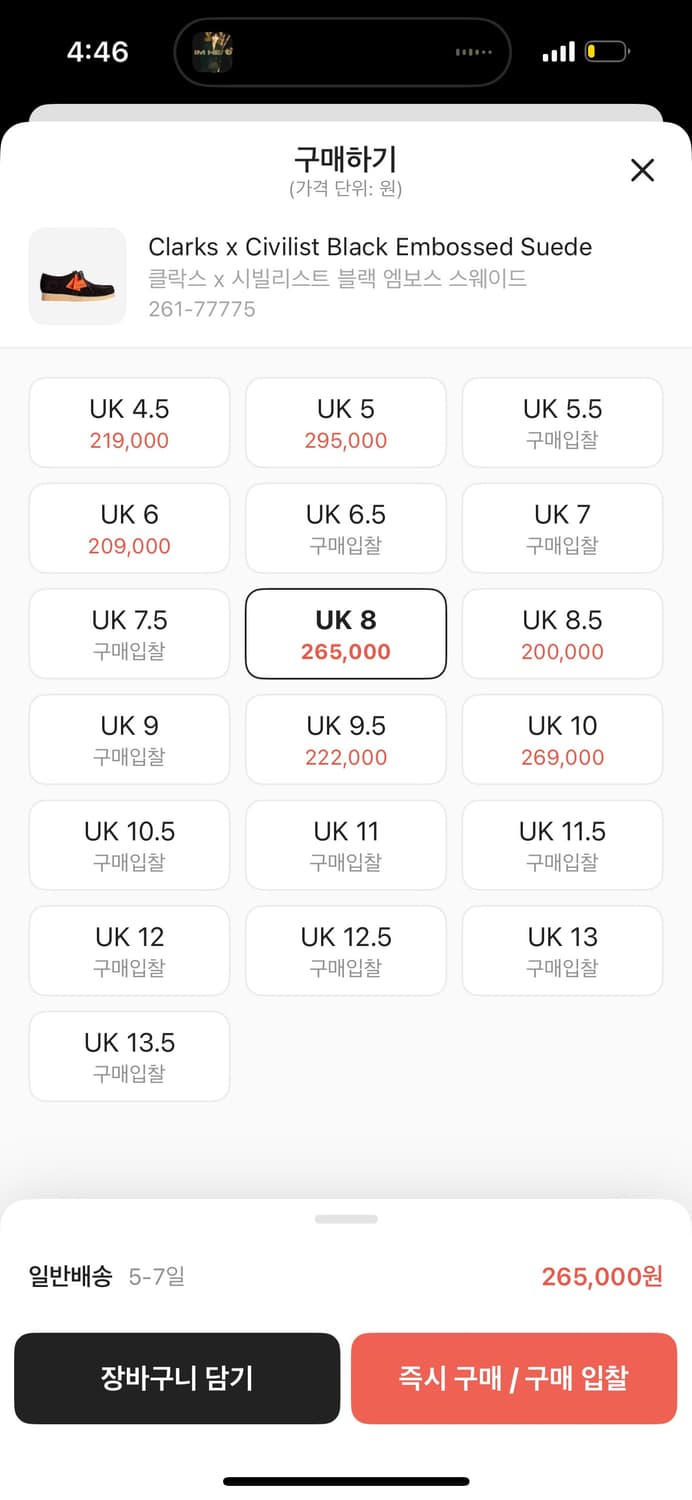Choose UK 9 bid size

point(129,740)
